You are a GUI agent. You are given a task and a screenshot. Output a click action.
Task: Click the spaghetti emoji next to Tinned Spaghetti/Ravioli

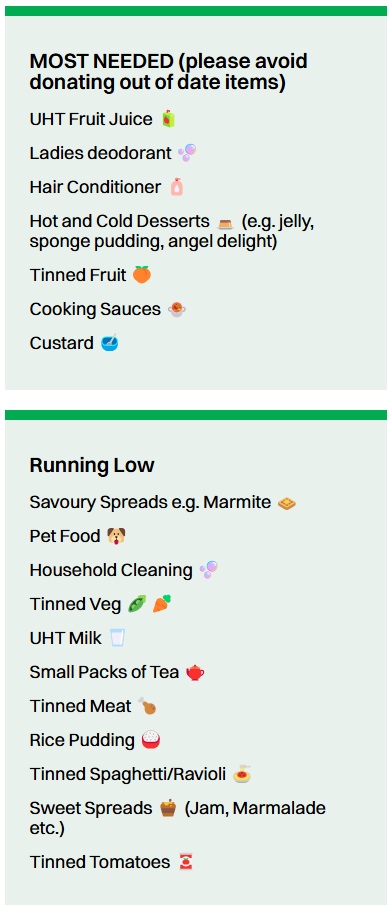point(242,774)
